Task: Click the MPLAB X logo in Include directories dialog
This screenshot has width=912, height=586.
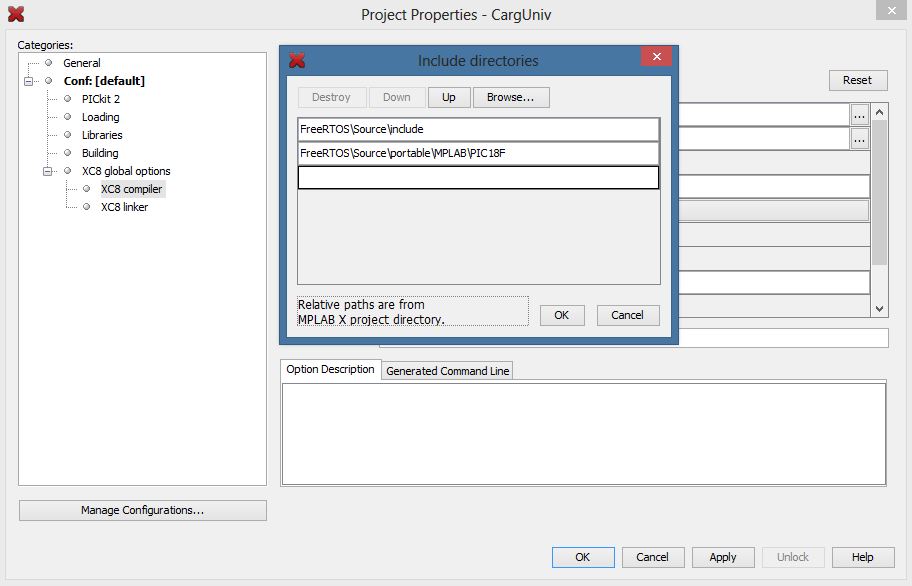Action: click(297, 60)
